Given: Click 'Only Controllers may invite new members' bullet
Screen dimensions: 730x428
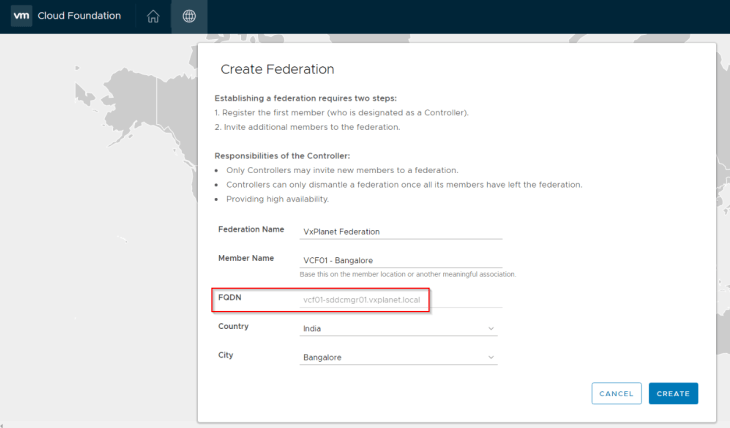Looking at the screenshot, I should click(x=342, y=170).
